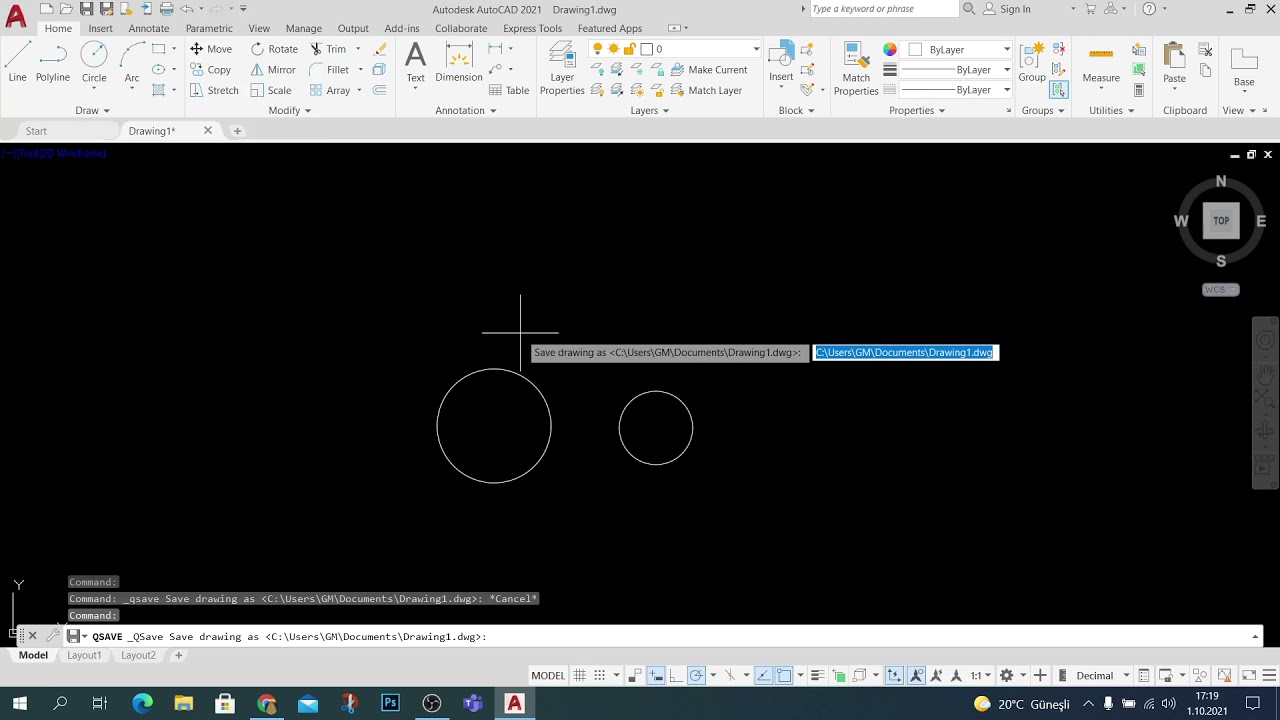Click Save icon in quick access toolbar
1280x720 pixels.
(87, 9)
